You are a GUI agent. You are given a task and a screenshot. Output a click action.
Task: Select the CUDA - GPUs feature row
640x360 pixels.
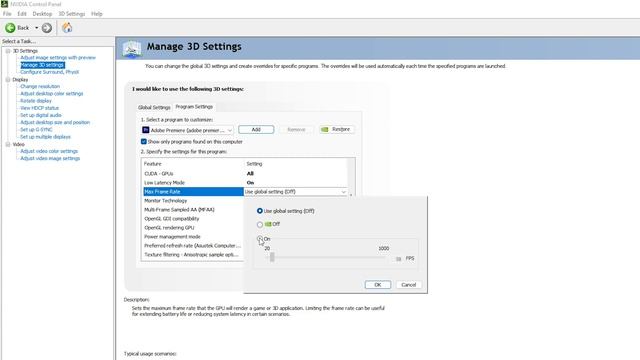click(x=244, y=173)
